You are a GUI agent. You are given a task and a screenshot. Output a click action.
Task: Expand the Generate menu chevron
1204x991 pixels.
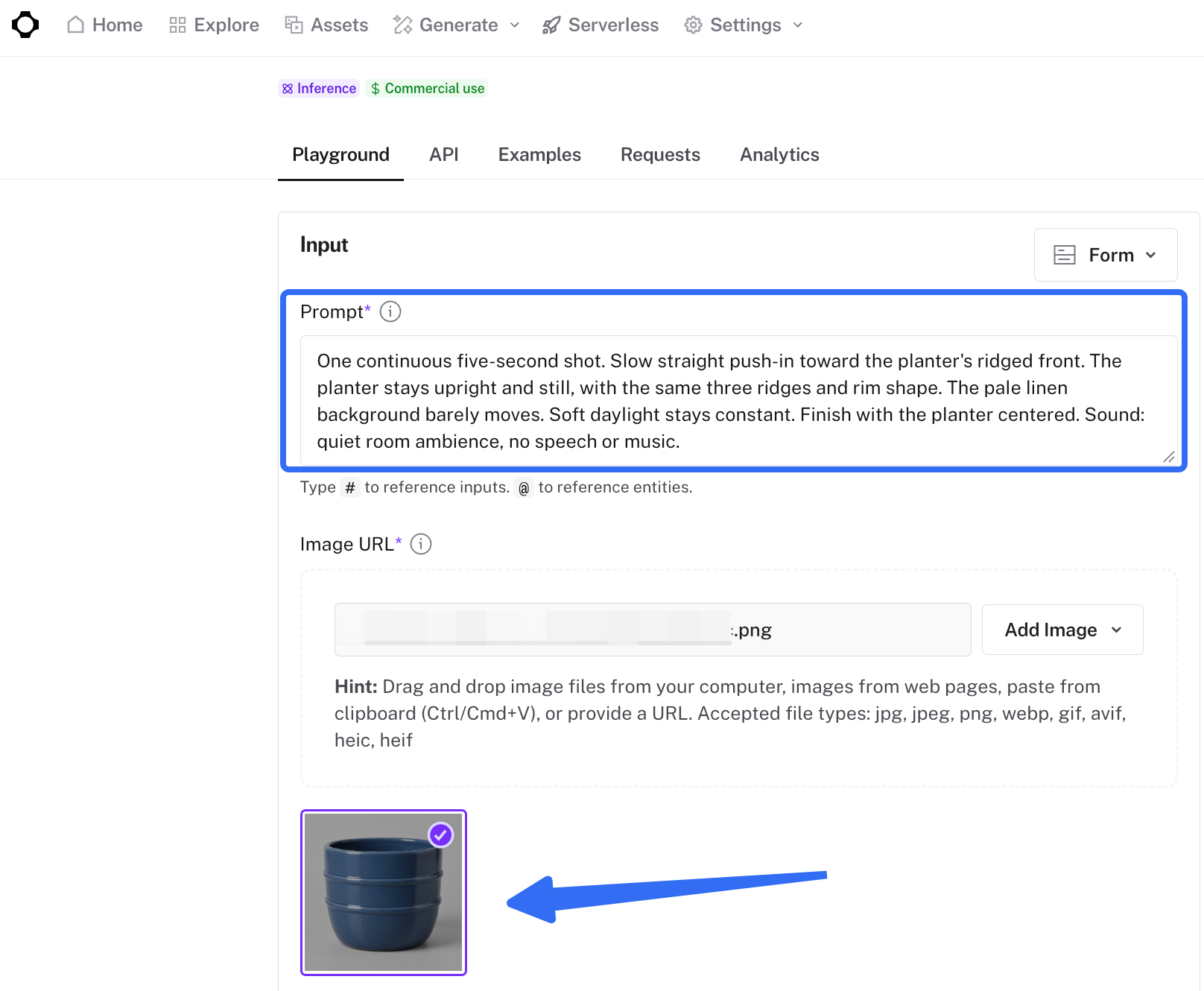515,25
